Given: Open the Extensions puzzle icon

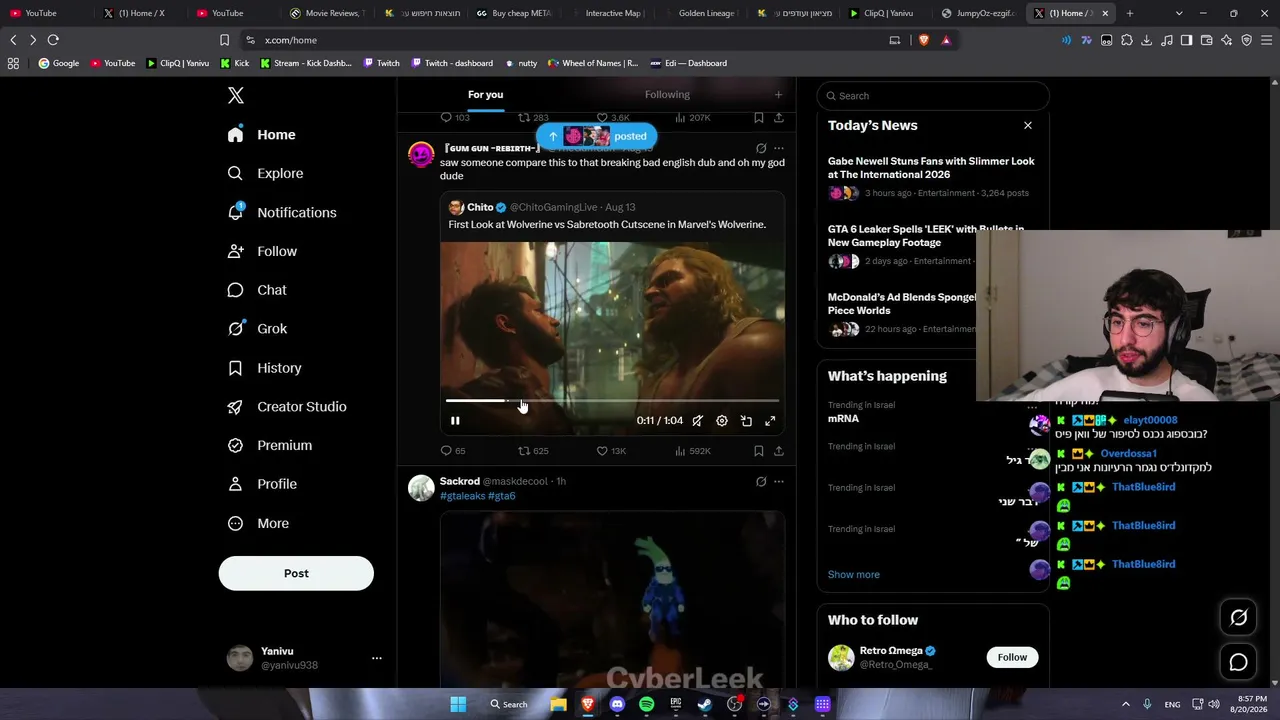Looking at the screenshot, I should coord(1127,40).
